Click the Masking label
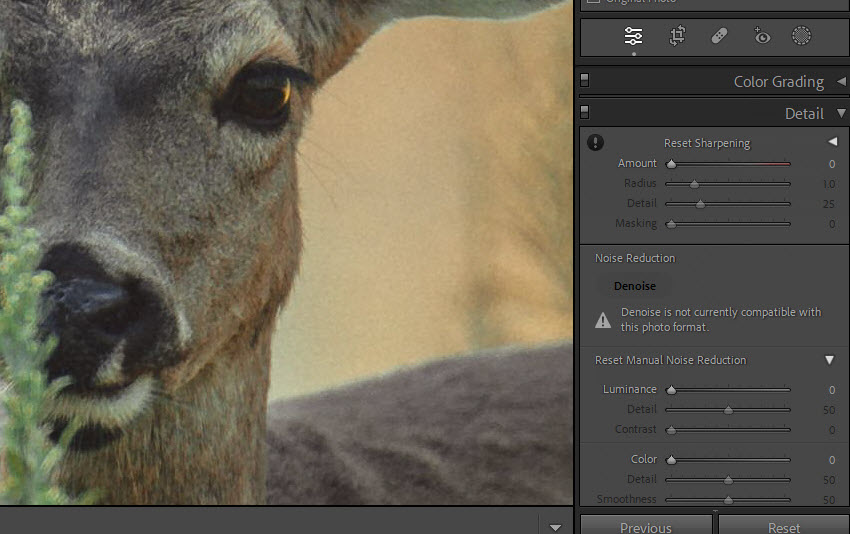This screenshot has width=850, height=534. [x=635, y=223]
